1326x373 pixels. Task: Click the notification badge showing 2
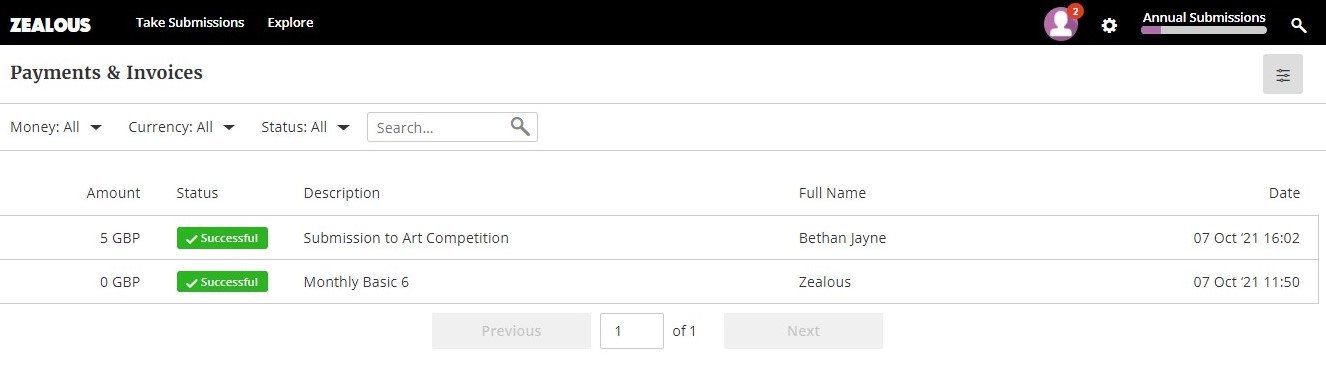1075,11
